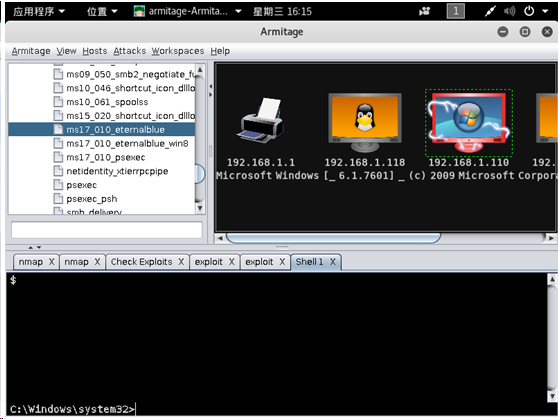Click workspace switcher number 1
558x419 pixels.
click(456, 11)
